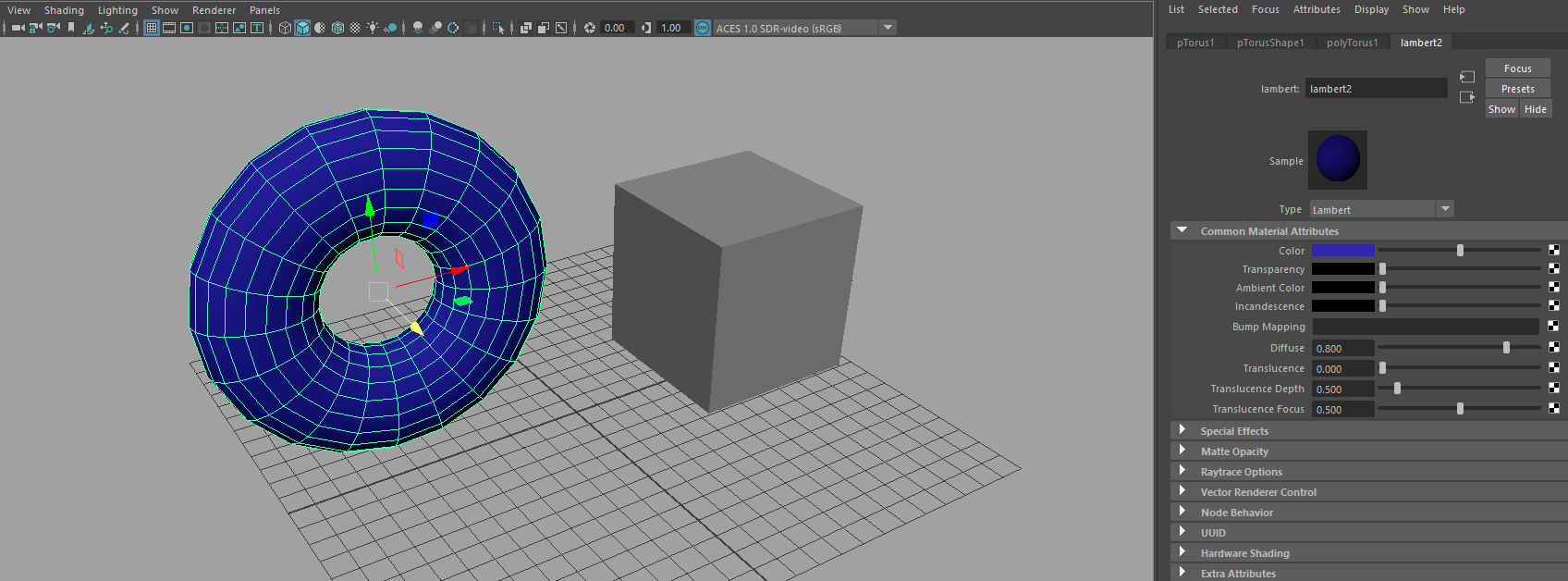1568x581 pixels.
Task: Click the Screen Space Ambient Occlusion icon
Action: click(x=418, y=28)
